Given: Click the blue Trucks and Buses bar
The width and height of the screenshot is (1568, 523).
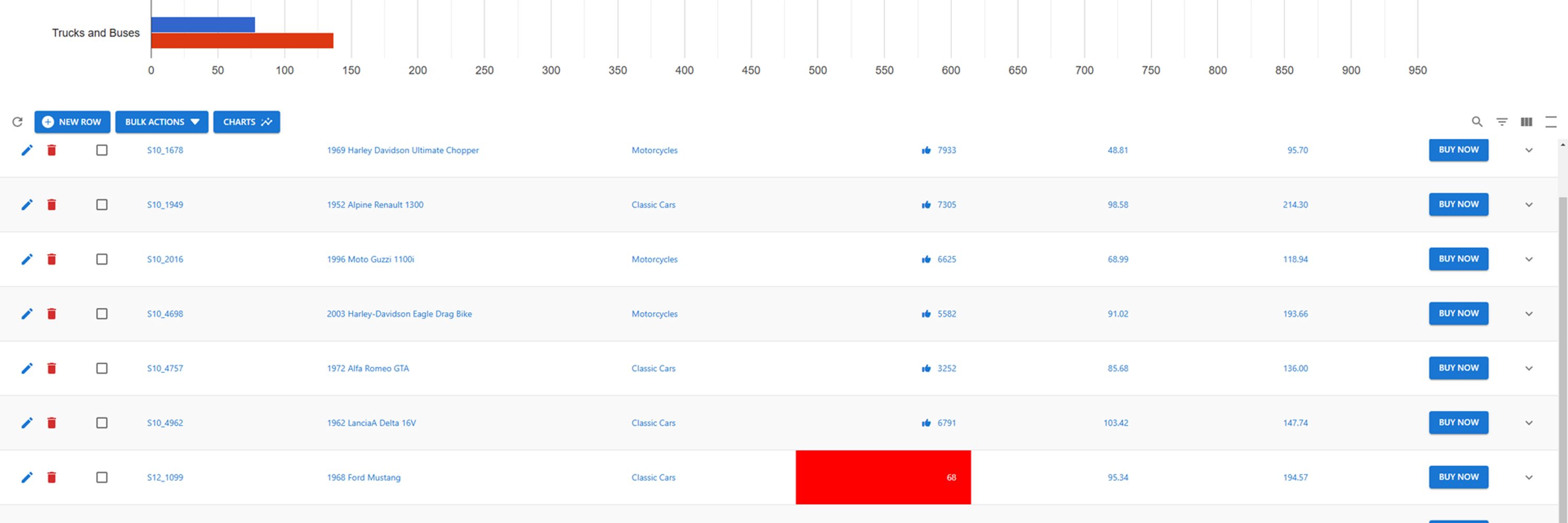Looking at the screenshot, I should tap(203, 25).
